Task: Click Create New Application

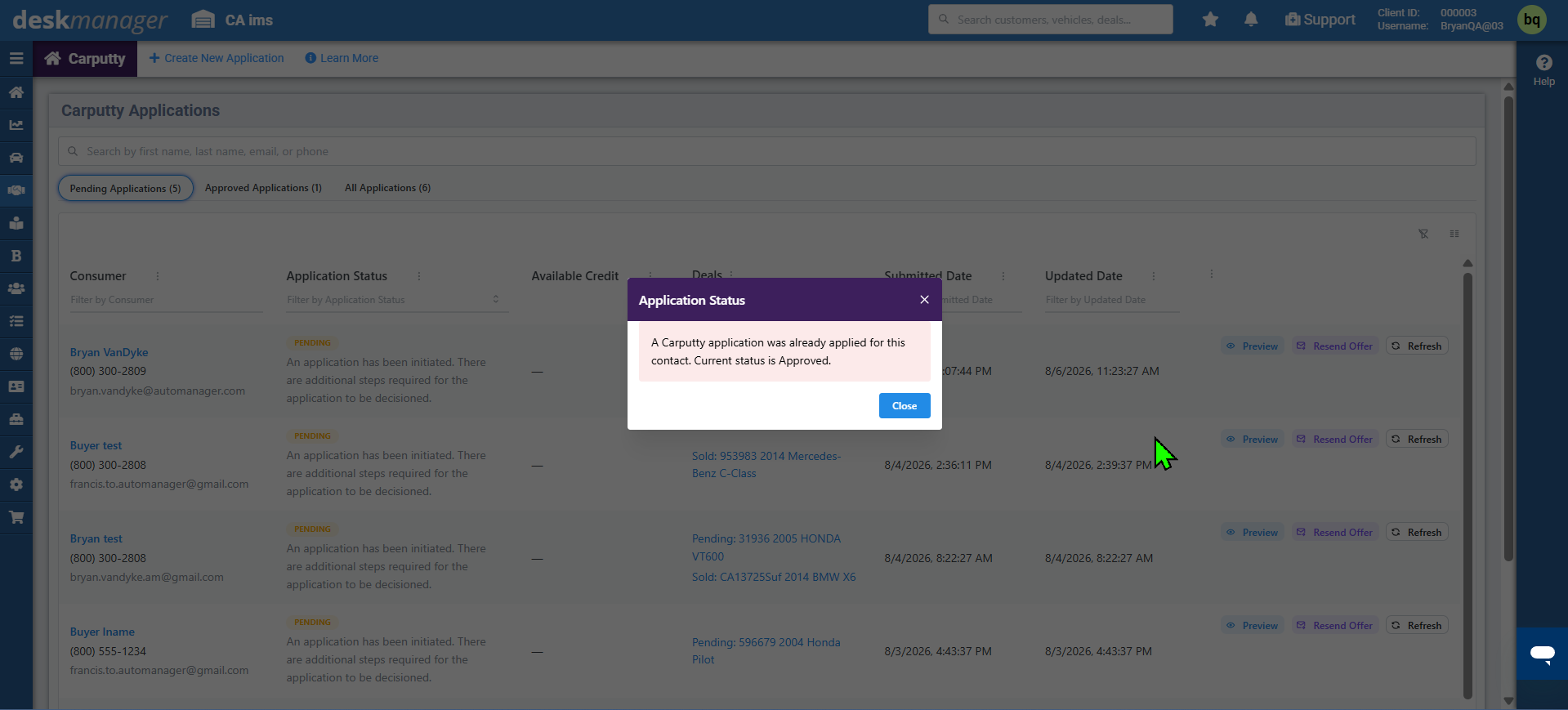Action: (x=217, y=58)
